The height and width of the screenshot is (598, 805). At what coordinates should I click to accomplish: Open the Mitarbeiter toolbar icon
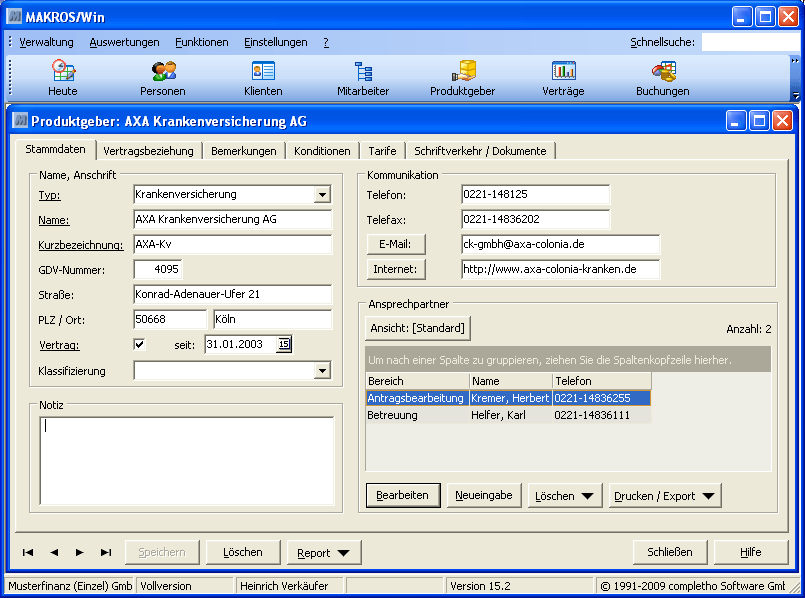point(363,78)
